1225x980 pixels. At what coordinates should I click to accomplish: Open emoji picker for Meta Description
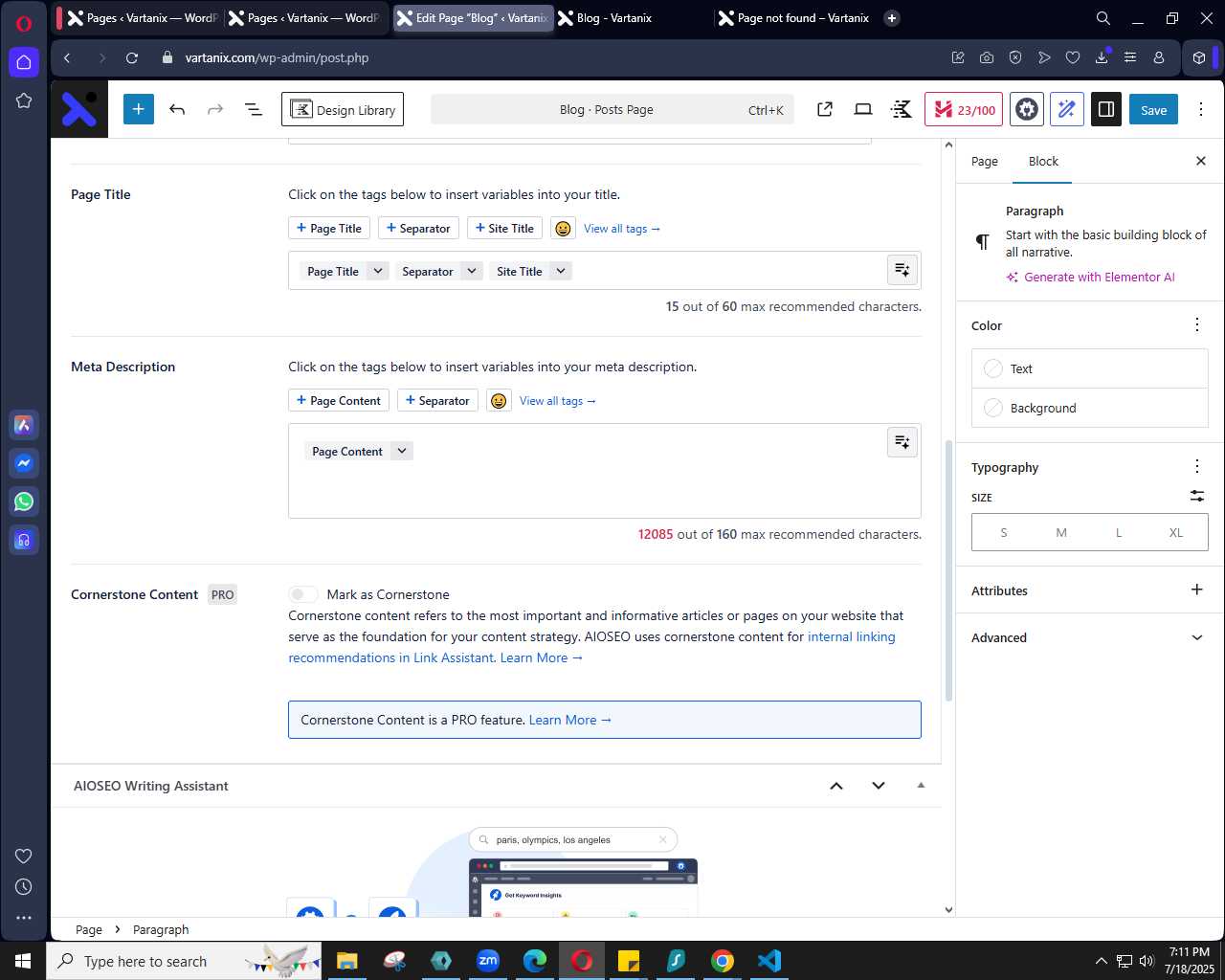coord(498,400)
